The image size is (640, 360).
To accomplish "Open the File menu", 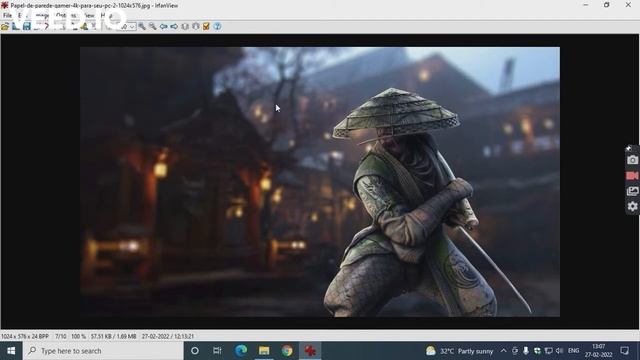I will [7, 16].
